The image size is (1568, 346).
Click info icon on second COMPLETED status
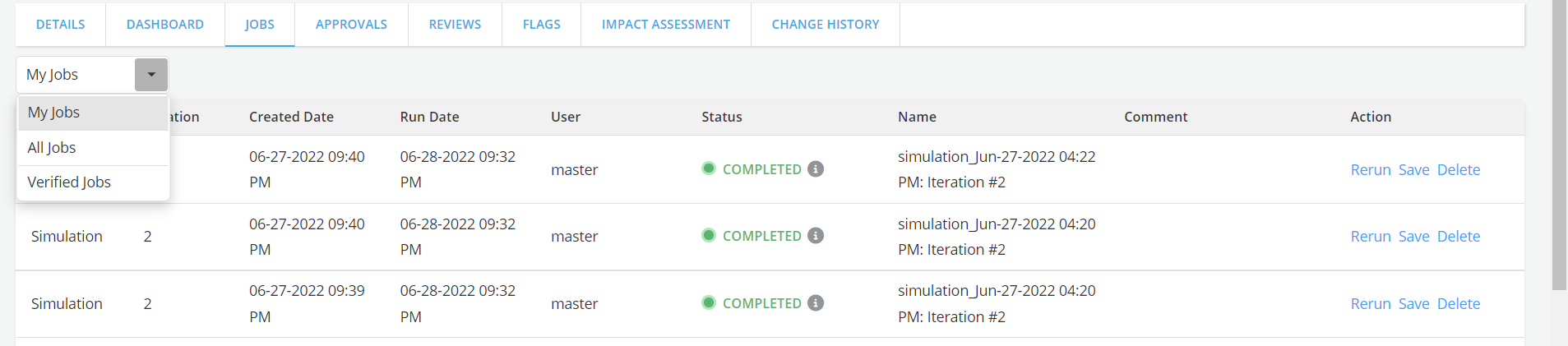pyautogui.click(x=816, y=236)
